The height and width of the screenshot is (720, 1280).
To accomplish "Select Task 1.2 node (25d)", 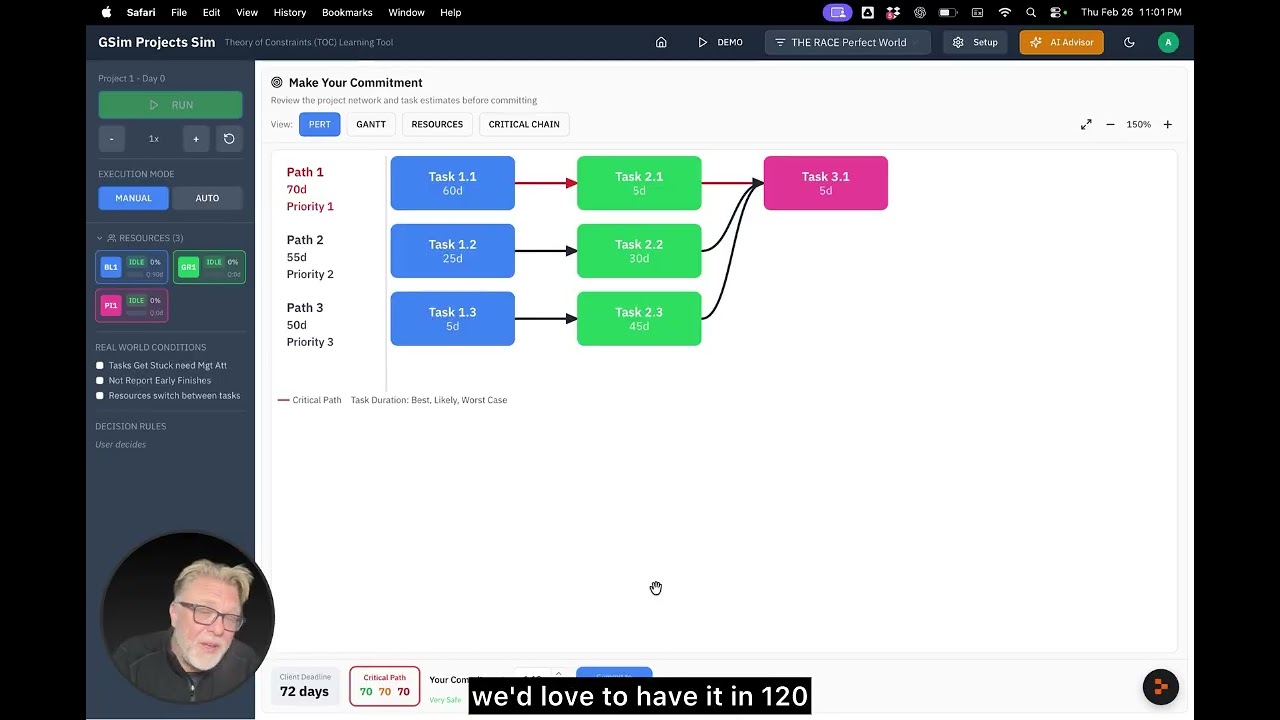I will click(452, 251).
